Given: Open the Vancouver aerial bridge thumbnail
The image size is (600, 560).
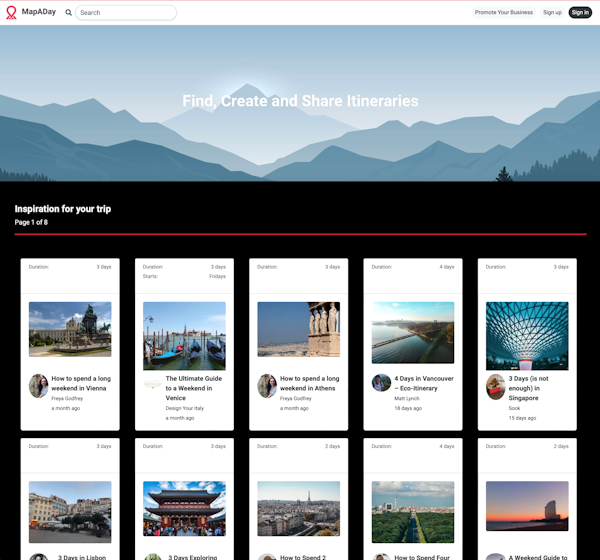Looking at the screenshot, I should point(413,333).
